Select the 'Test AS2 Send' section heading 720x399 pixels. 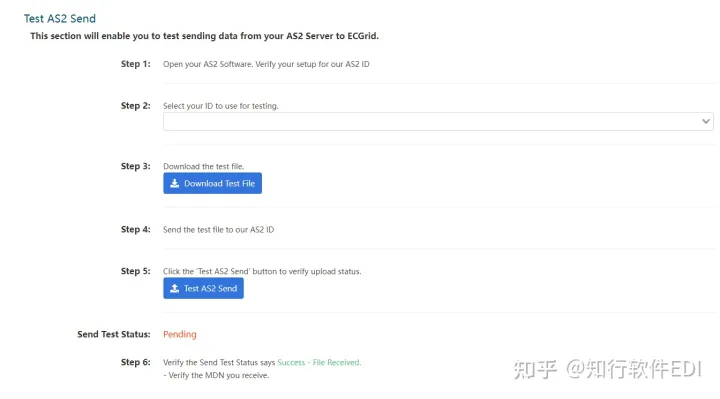[x=60, y=18]
